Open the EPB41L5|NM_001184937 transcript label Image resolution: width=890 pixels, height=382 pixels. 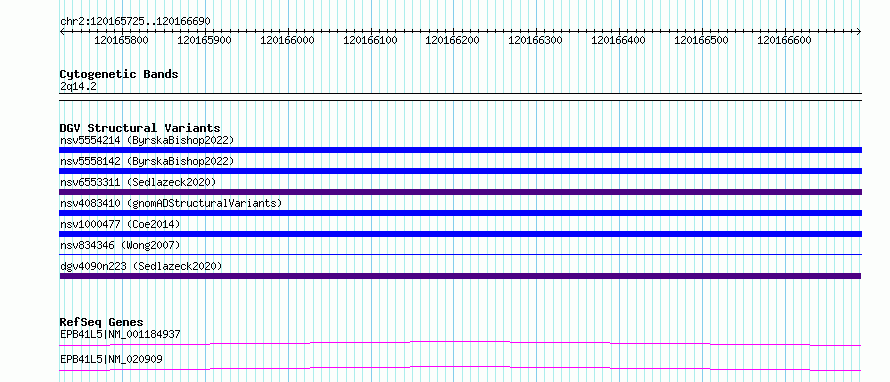coord(120,334)
